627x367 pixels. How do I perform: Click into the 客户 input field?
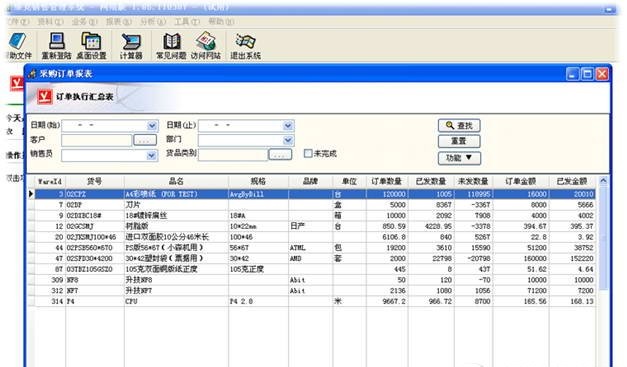tap(96, 140)
